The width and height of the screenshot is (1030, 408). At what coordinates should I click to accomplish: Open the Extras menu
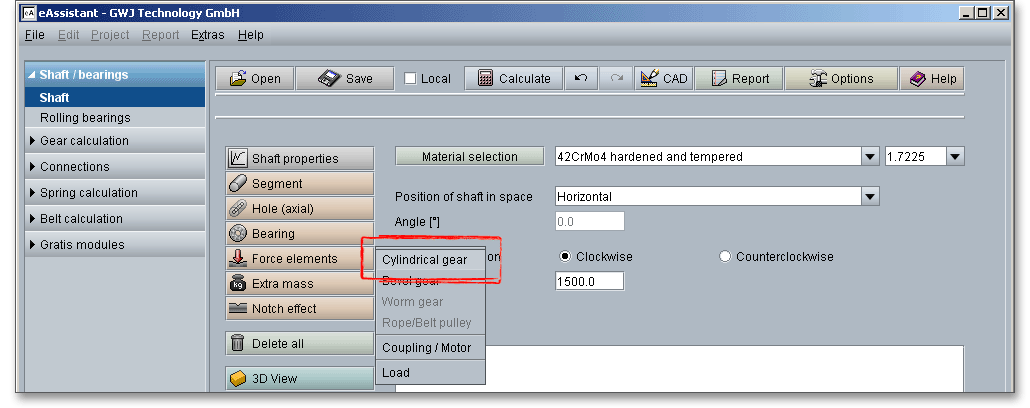click(208, 35)
